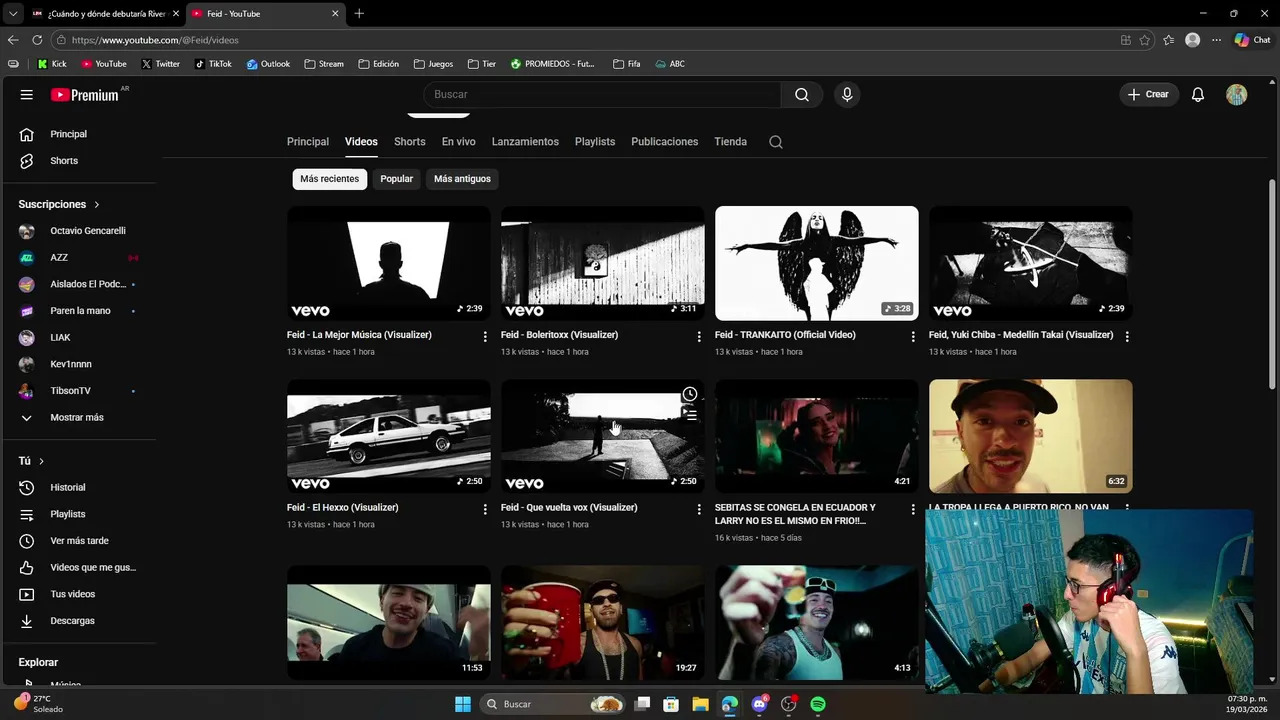
Task: Filter videos by Popular
Action: pos(396,179)
